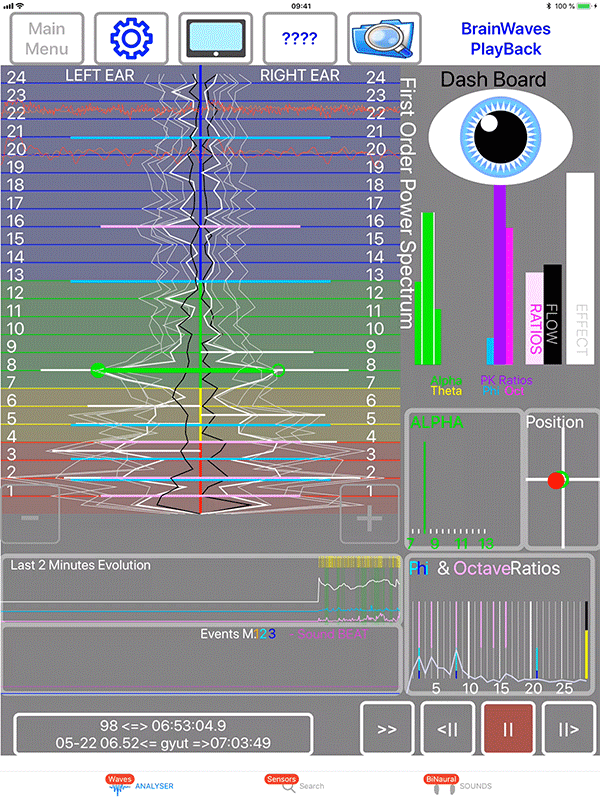600x800 pixels.
Task: Tap the RATIOS pink bar
Action: coord(534,318)
